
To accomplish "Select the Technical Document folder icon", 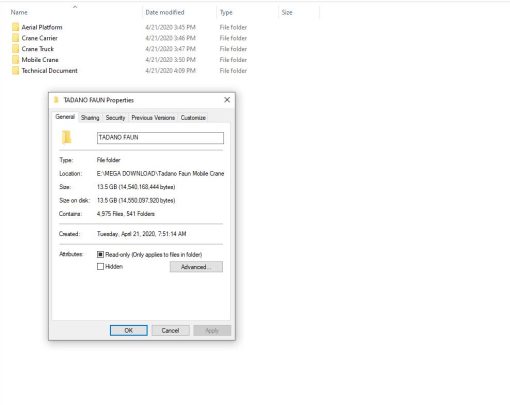I will [x=15, y=71].
